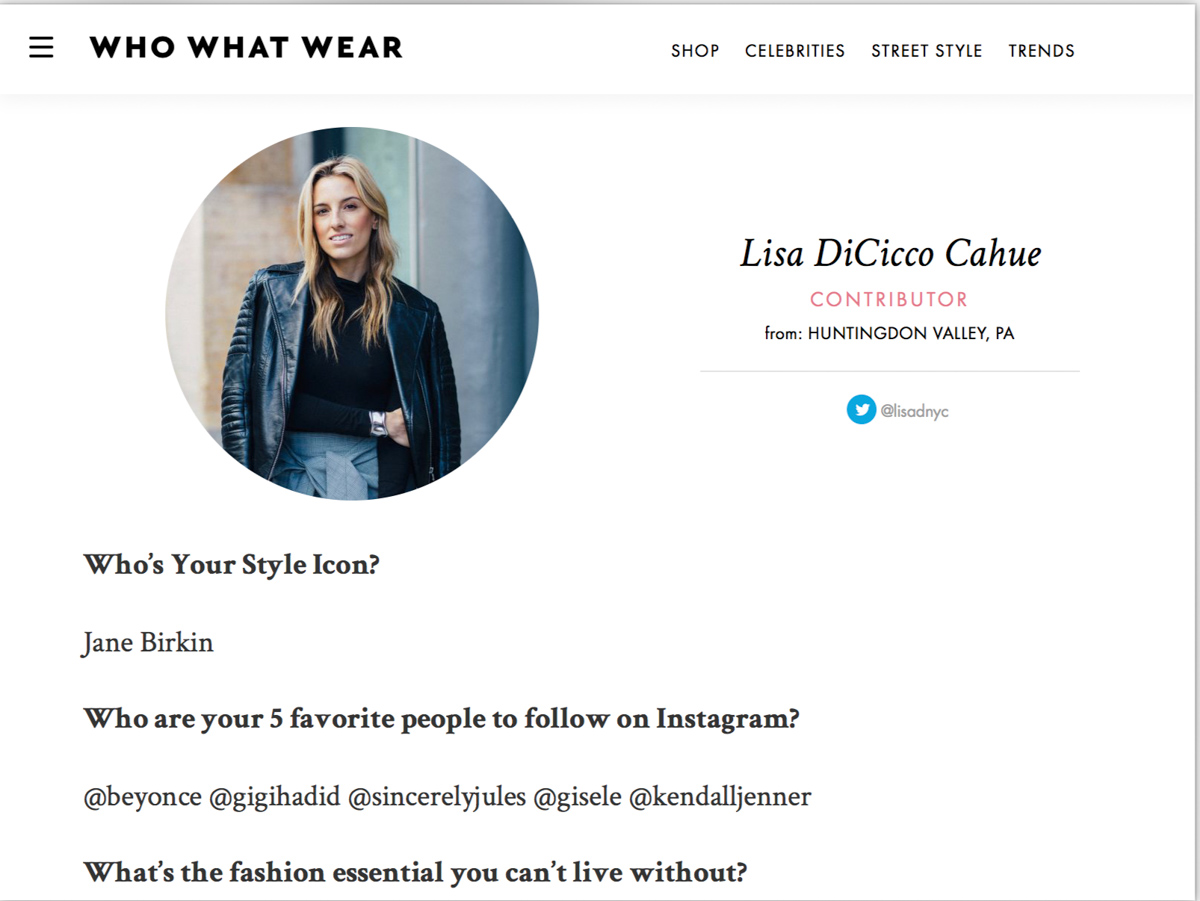Click the @beyonce Instagram handle
Viewport: 1200px width, 901px height.
click(142, 797)
